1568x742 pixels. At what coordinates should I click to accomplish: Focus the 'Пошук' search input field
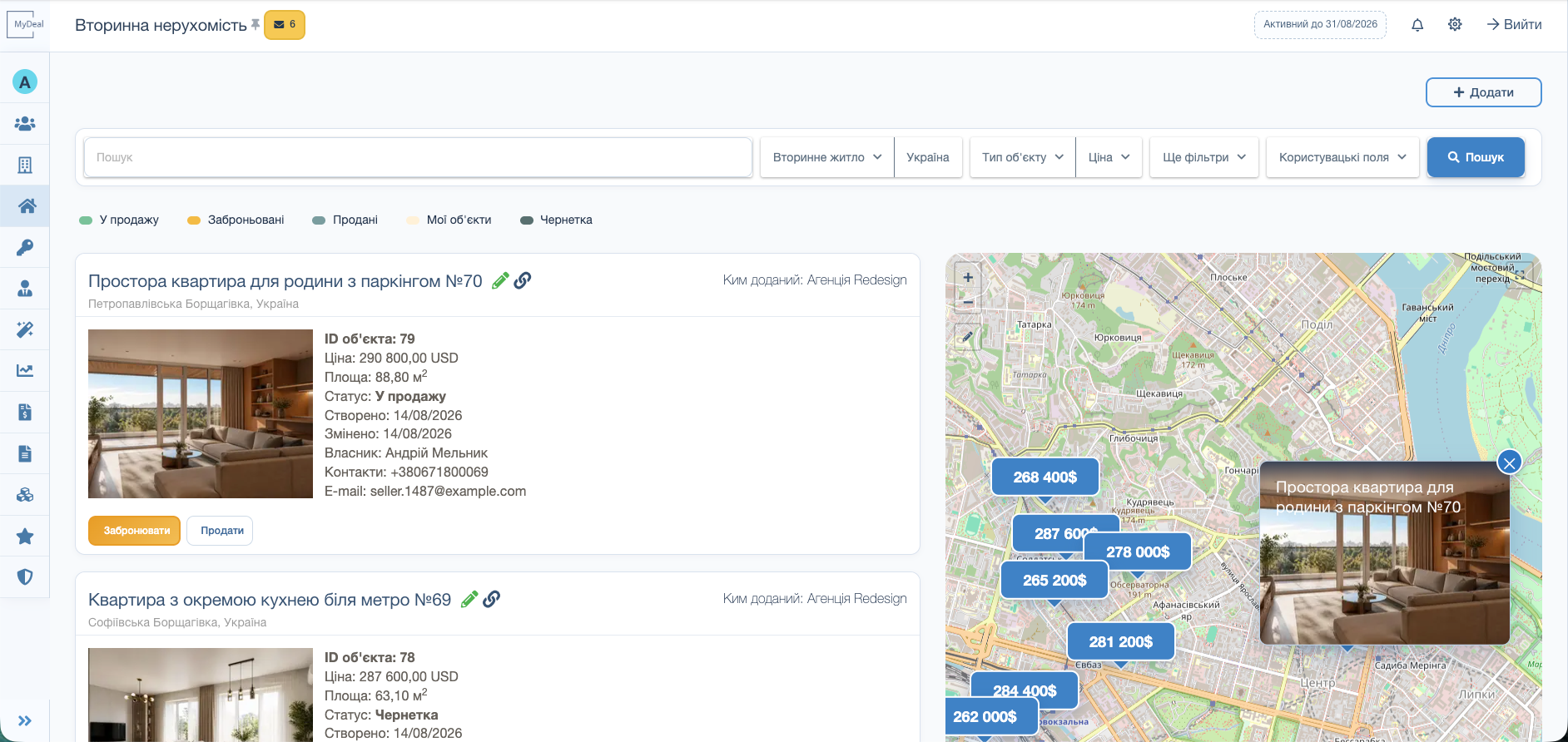coord(418,157)
